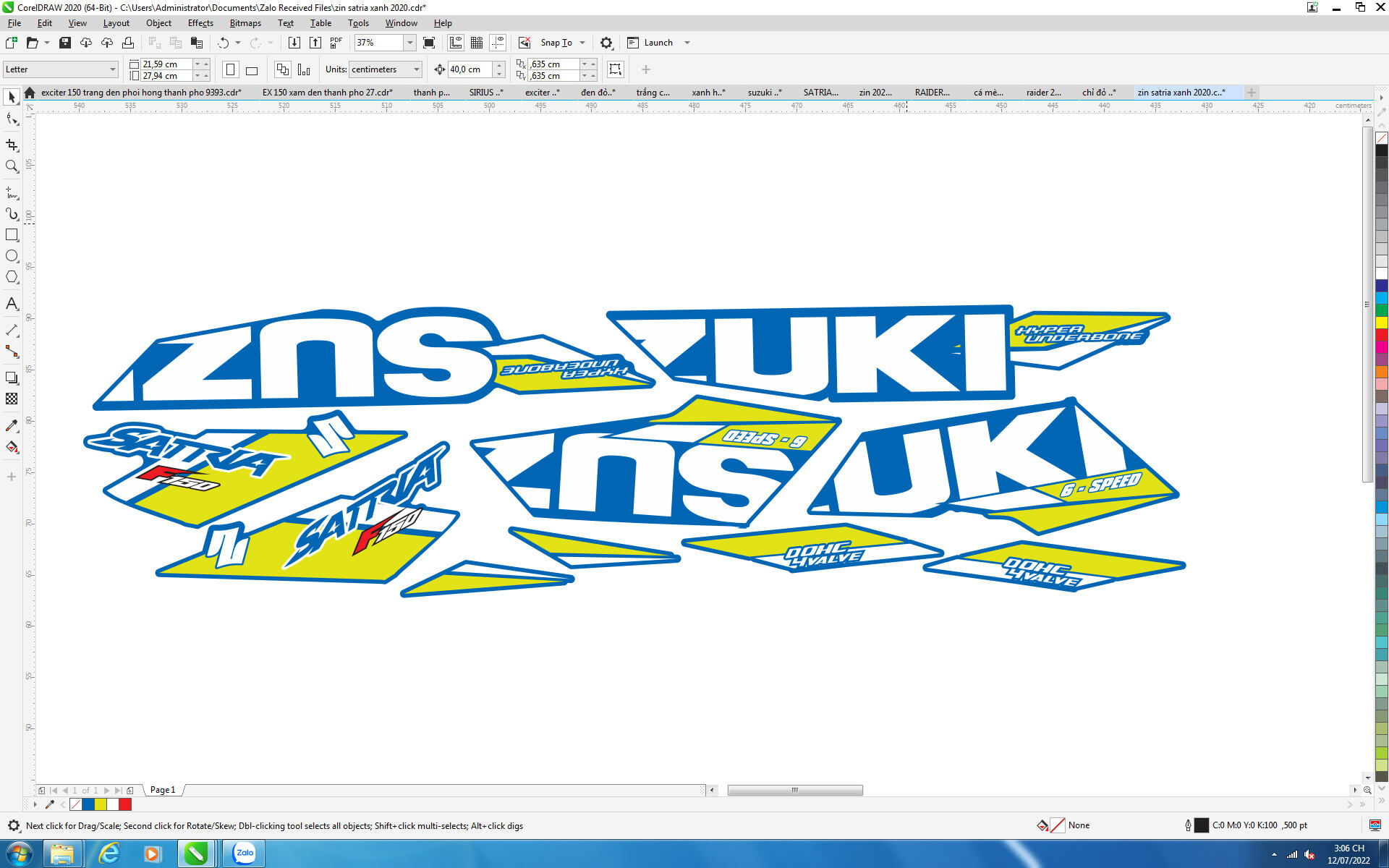
Task: Select the Color Eyedropper tool in toolbox
Action: 12,425
